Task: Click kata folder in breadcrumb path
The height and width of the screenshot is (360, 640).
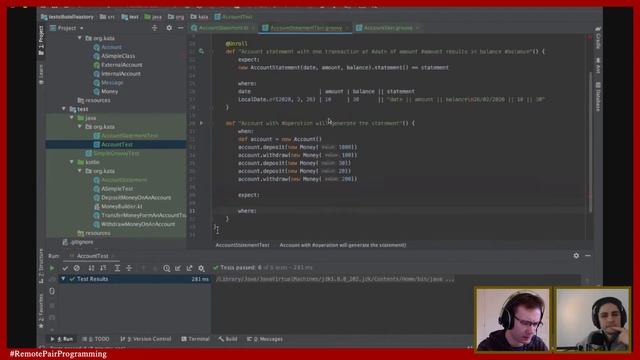Action: (200, 17)
